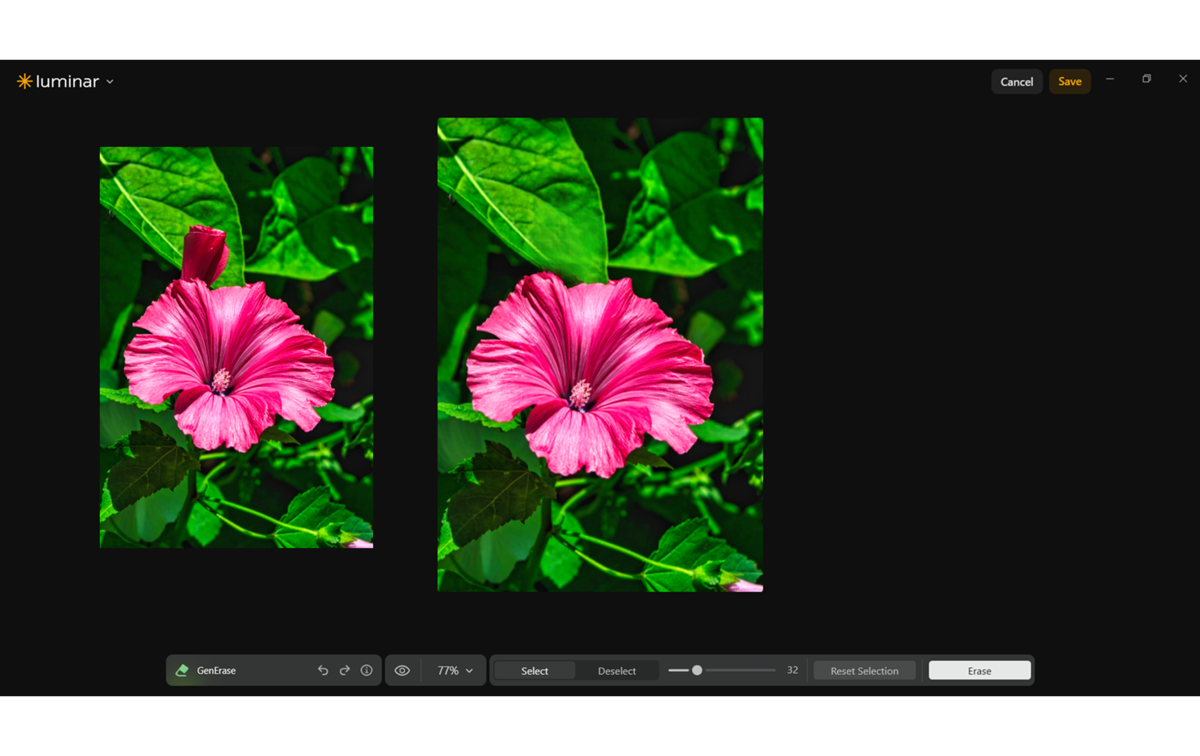Toggle the preview eye icon

click(x=402, y=671)
